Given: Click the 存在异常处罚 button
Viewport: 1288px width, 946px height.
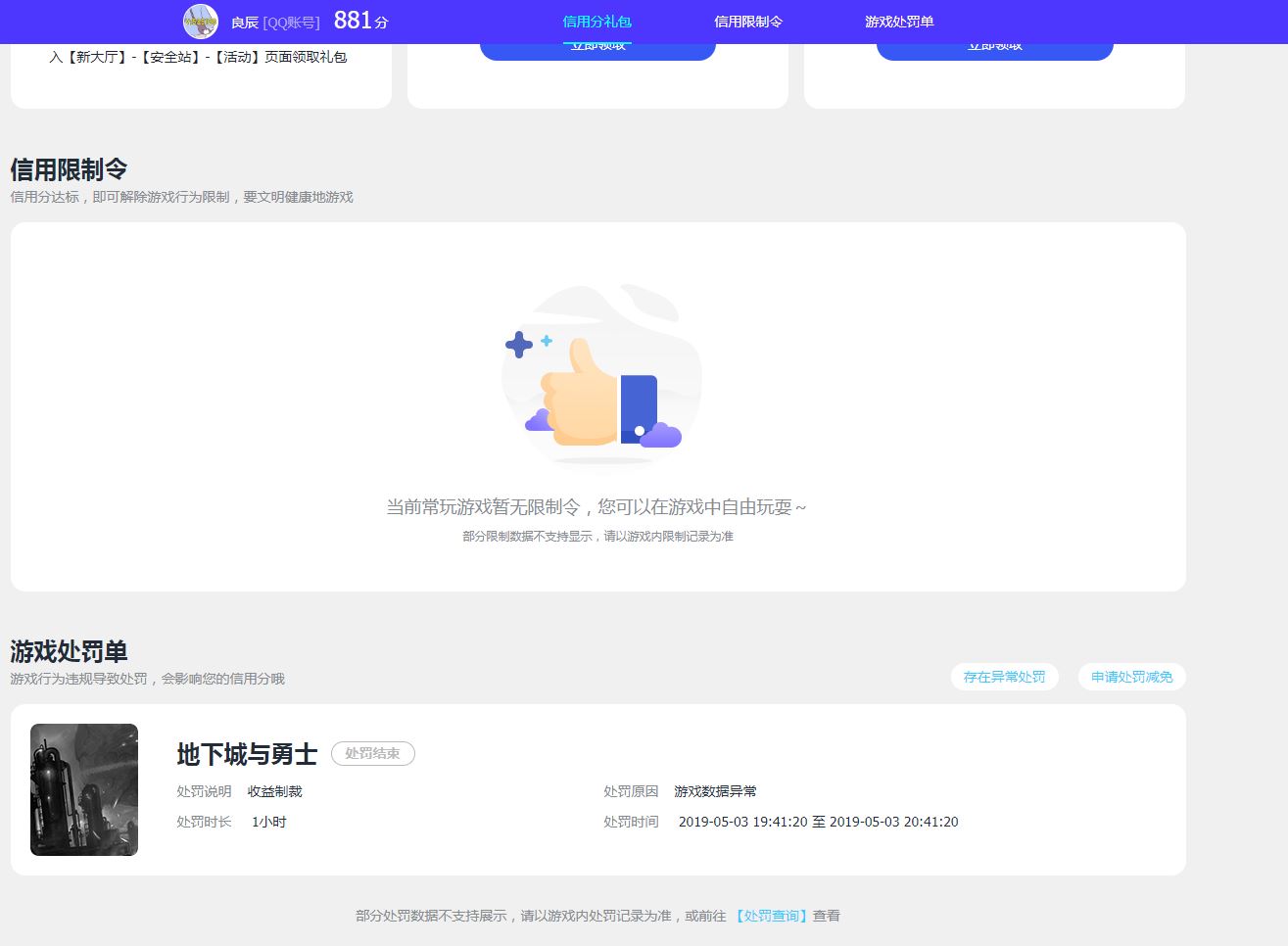Looking at the screenshot, I should click(1004, 677).
